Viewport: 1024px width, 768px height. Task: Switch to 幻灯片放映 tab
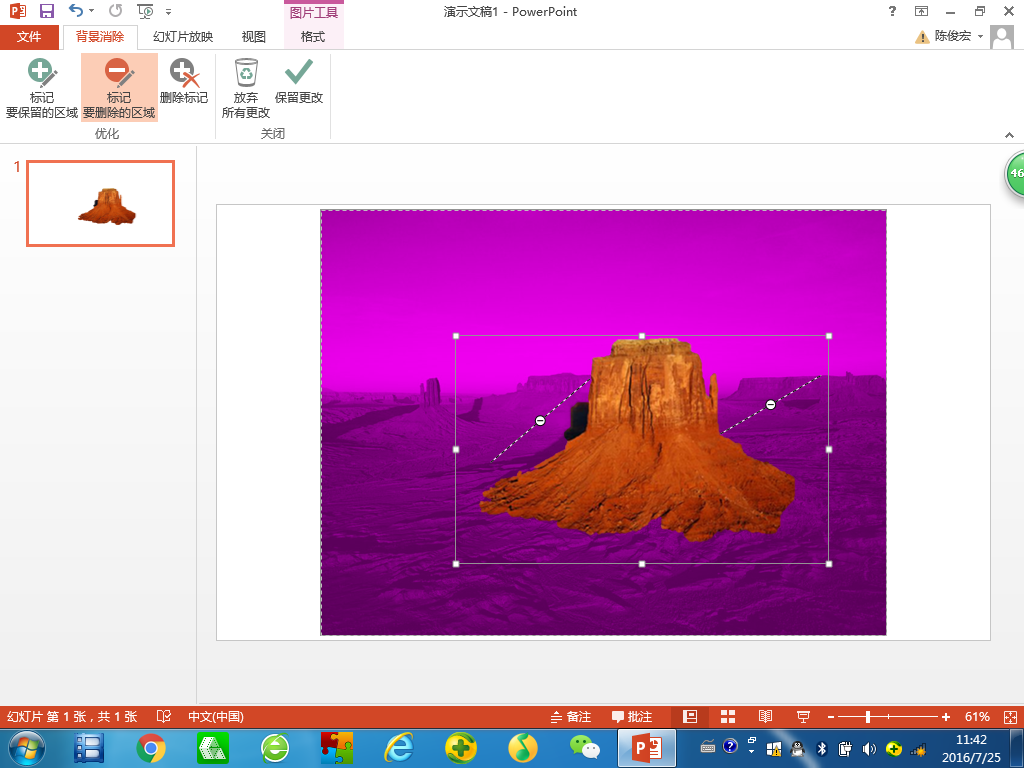point(183,37)
